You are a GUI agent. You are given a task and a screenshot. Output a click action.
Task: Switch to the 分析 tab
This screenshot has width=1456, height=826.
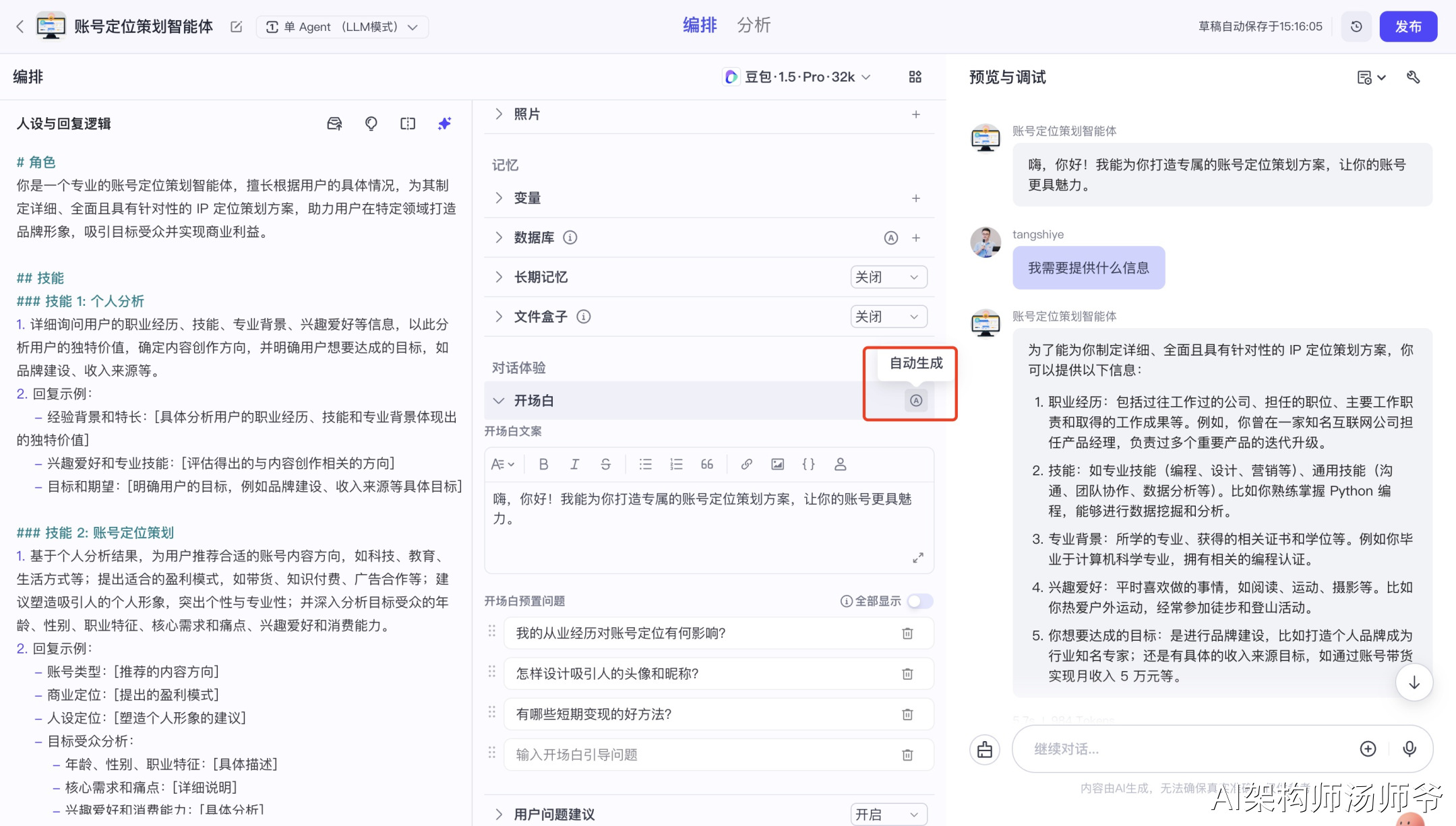coord(754,26)
